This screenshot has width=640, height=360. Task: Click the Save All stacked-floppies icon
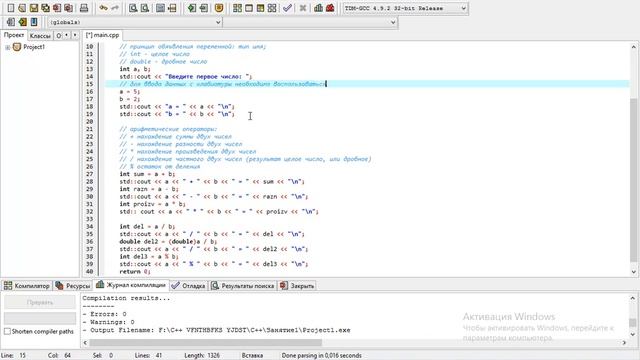(45, 8)
